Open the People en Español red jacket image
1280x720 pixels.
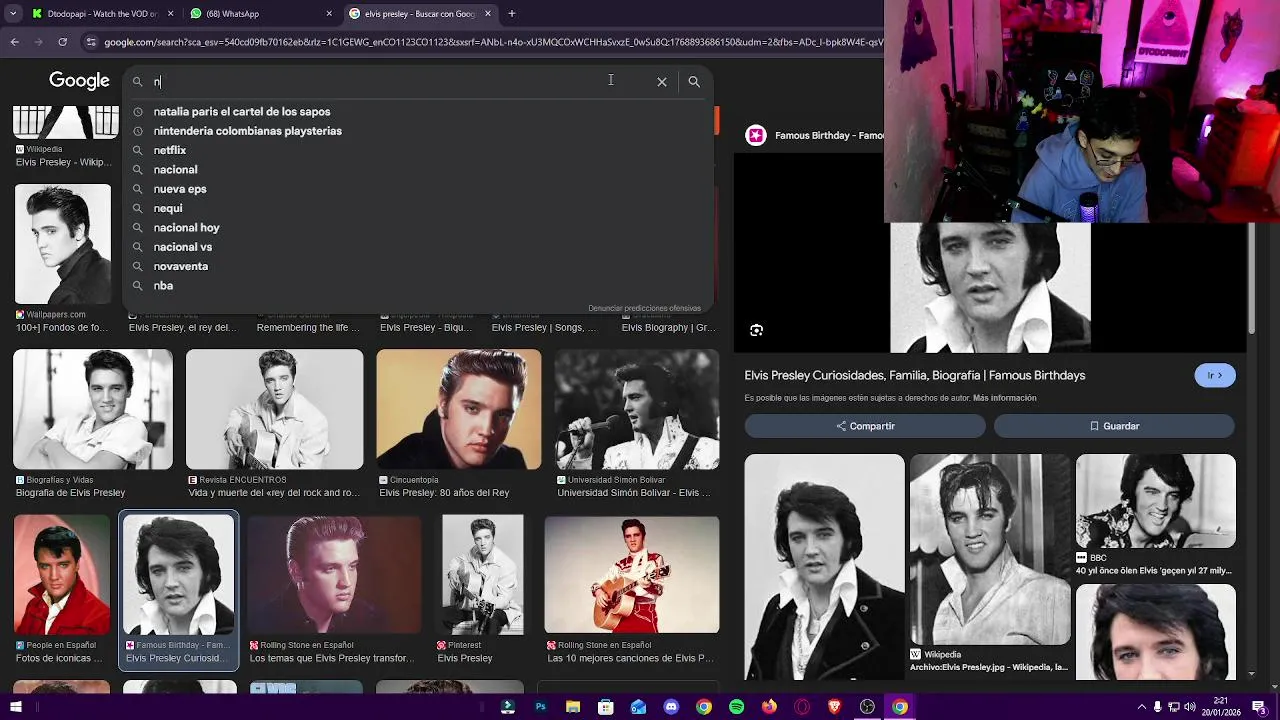click(x=62, y=575)
